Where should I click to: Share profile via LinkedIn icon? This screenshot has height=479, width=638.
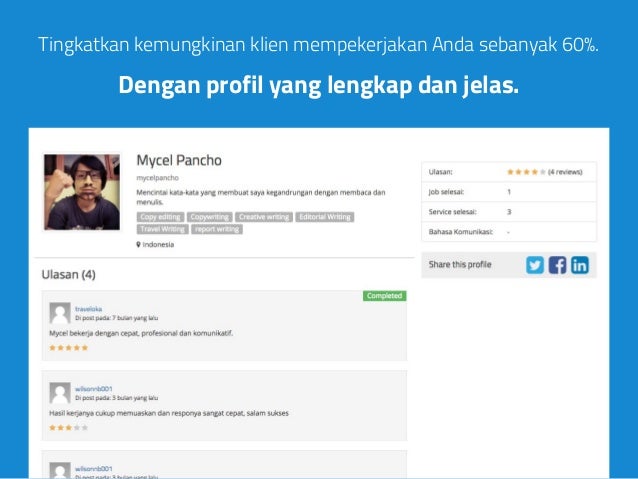(x=579, y=265)
